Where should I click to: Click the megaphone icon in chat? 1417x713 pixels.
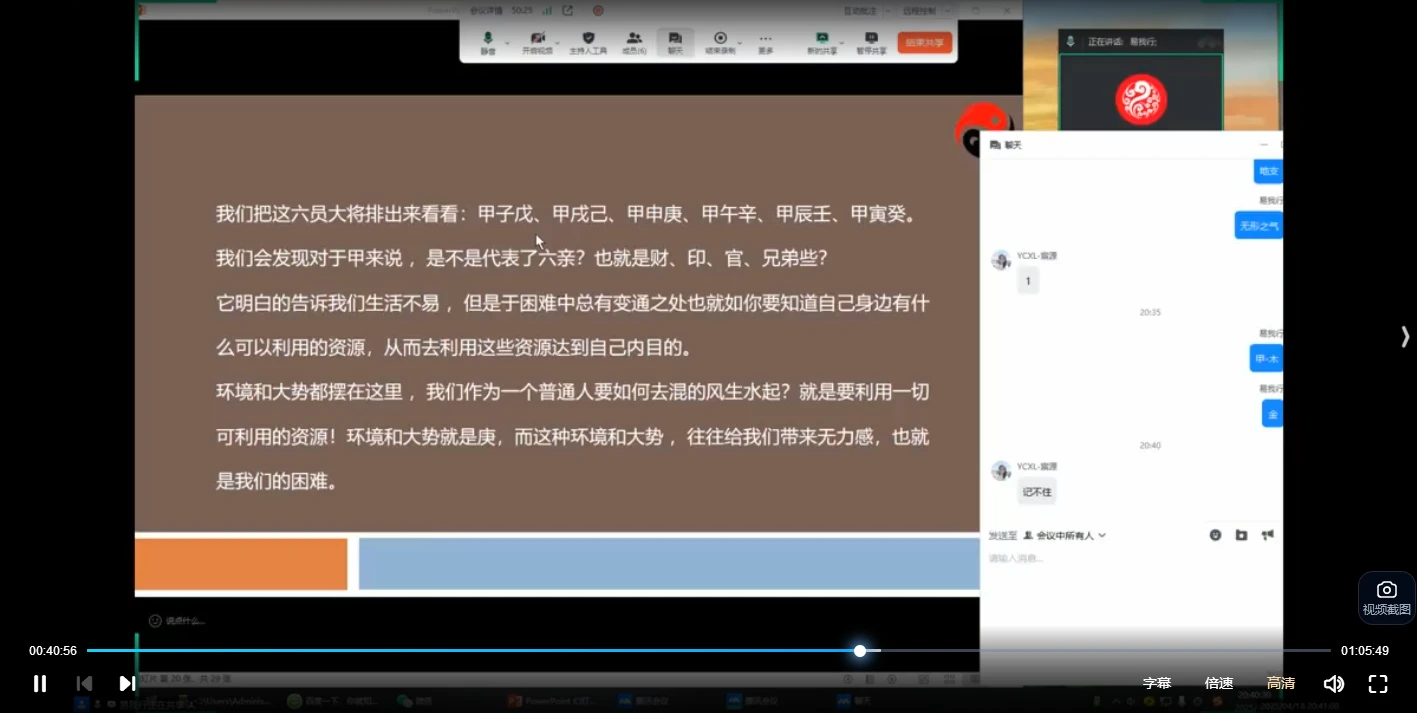tap(1267, 535)
